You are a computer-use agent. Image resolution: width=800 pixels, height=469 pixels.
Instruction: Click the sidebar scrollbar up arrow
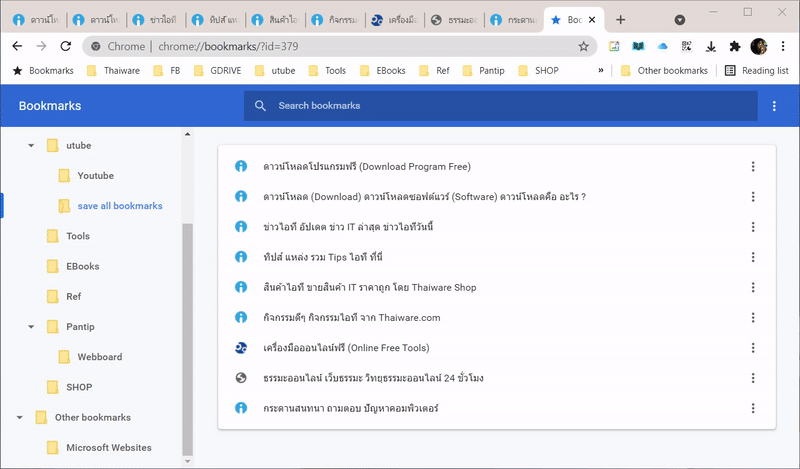pyautogui.click(x=187, y=134)
